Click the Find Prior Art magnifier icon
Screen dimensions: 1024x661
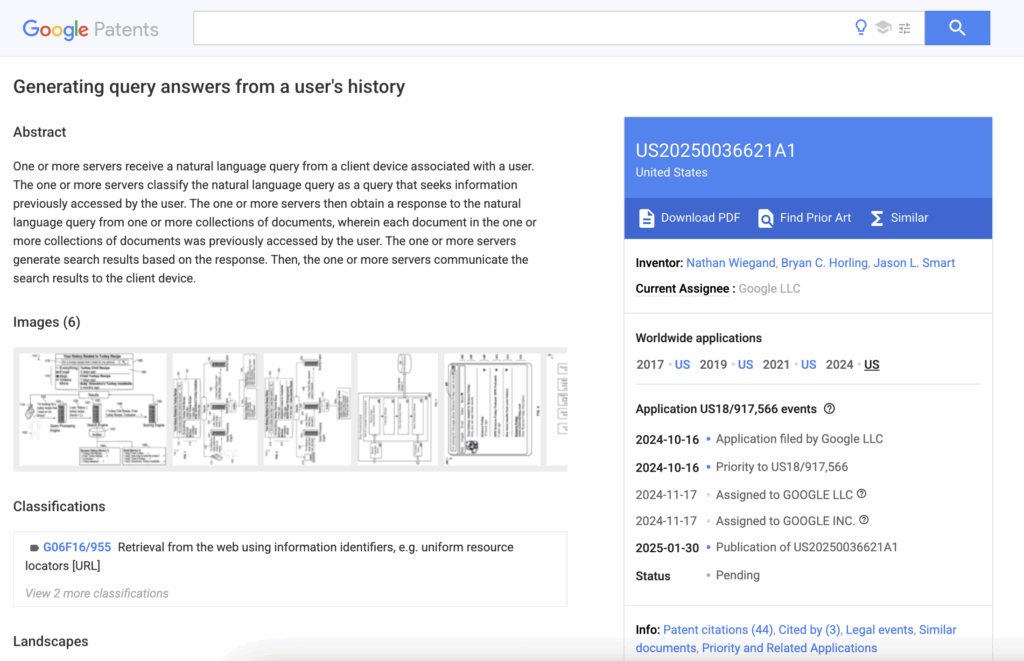764,217
